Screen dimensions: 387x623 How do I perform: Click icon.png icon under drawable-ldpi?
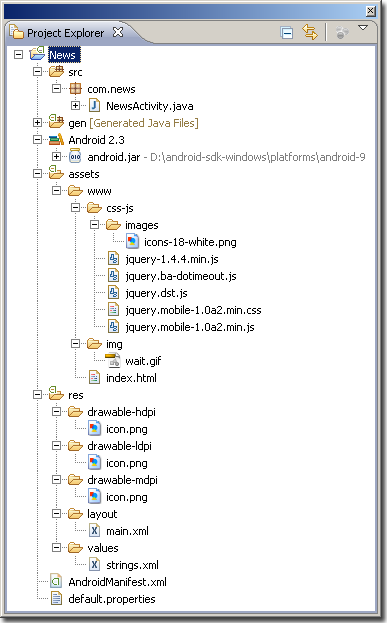point(94,463)
